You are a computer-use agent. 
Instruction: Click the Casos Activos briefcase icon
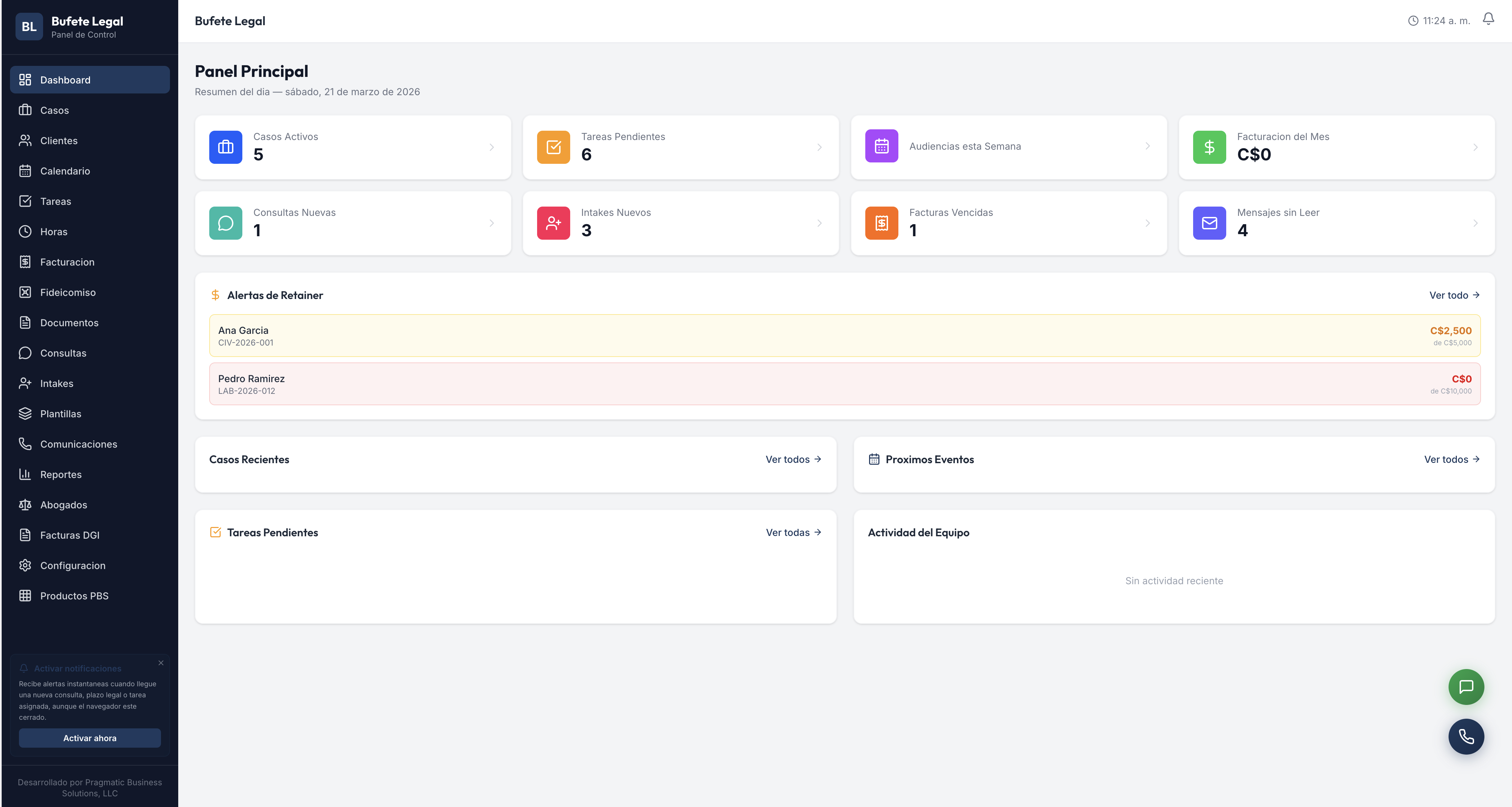coord(225,147)
